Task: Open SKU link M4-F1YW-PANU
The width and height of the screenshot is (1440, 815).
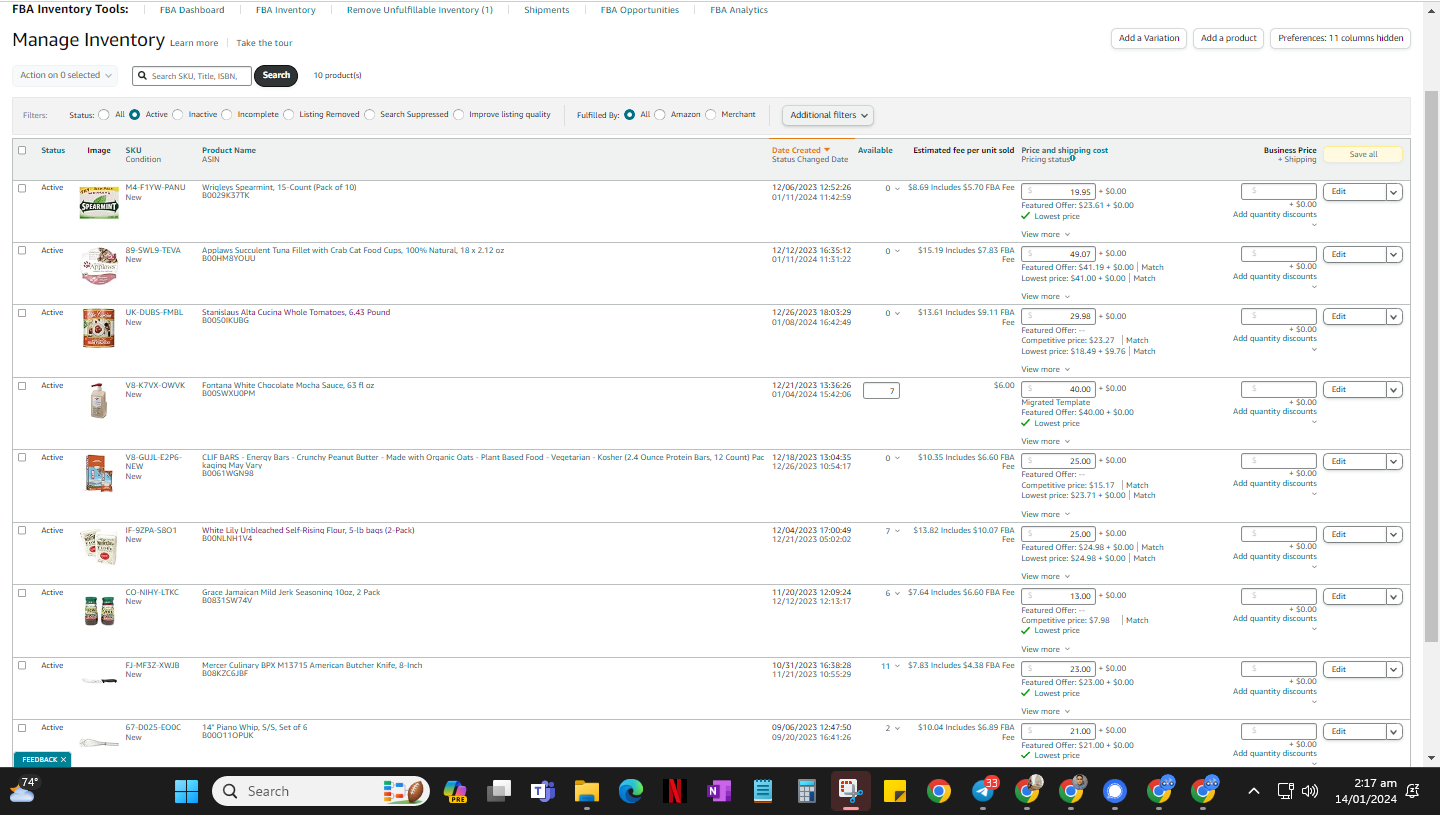Action: (155, 187)
